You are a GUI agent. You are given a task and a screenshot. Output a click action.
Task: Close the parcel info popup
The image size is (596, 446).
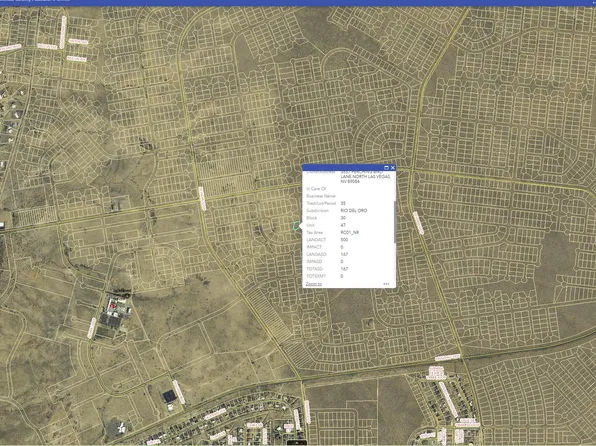tap(393, 168)
